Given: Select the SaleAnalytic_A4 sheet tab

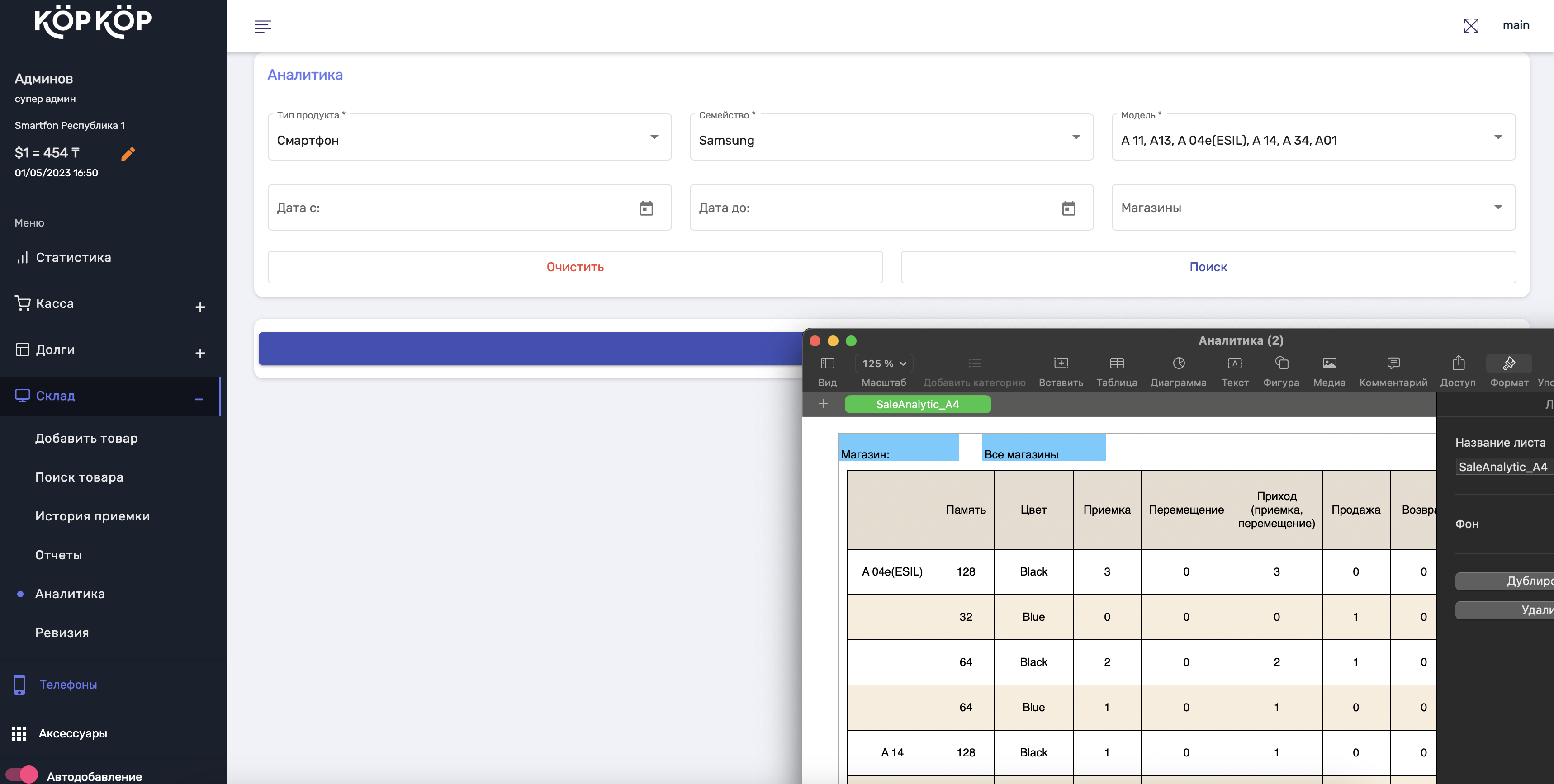Looking at the screenshot, I should (917, 404).
